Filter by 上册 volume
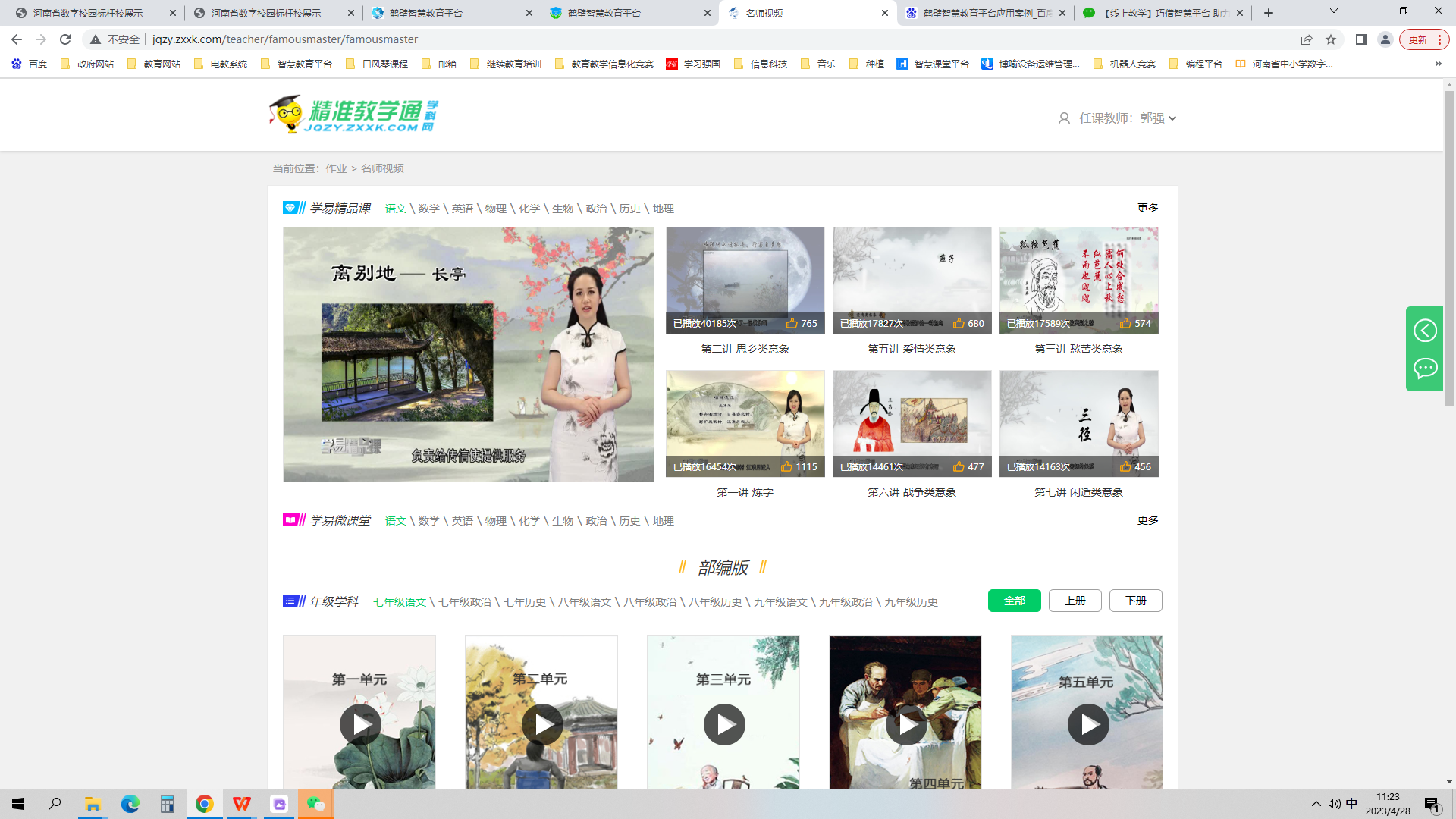The image size is (1456, 819). pyautogui.click(x=1075, y=601)
